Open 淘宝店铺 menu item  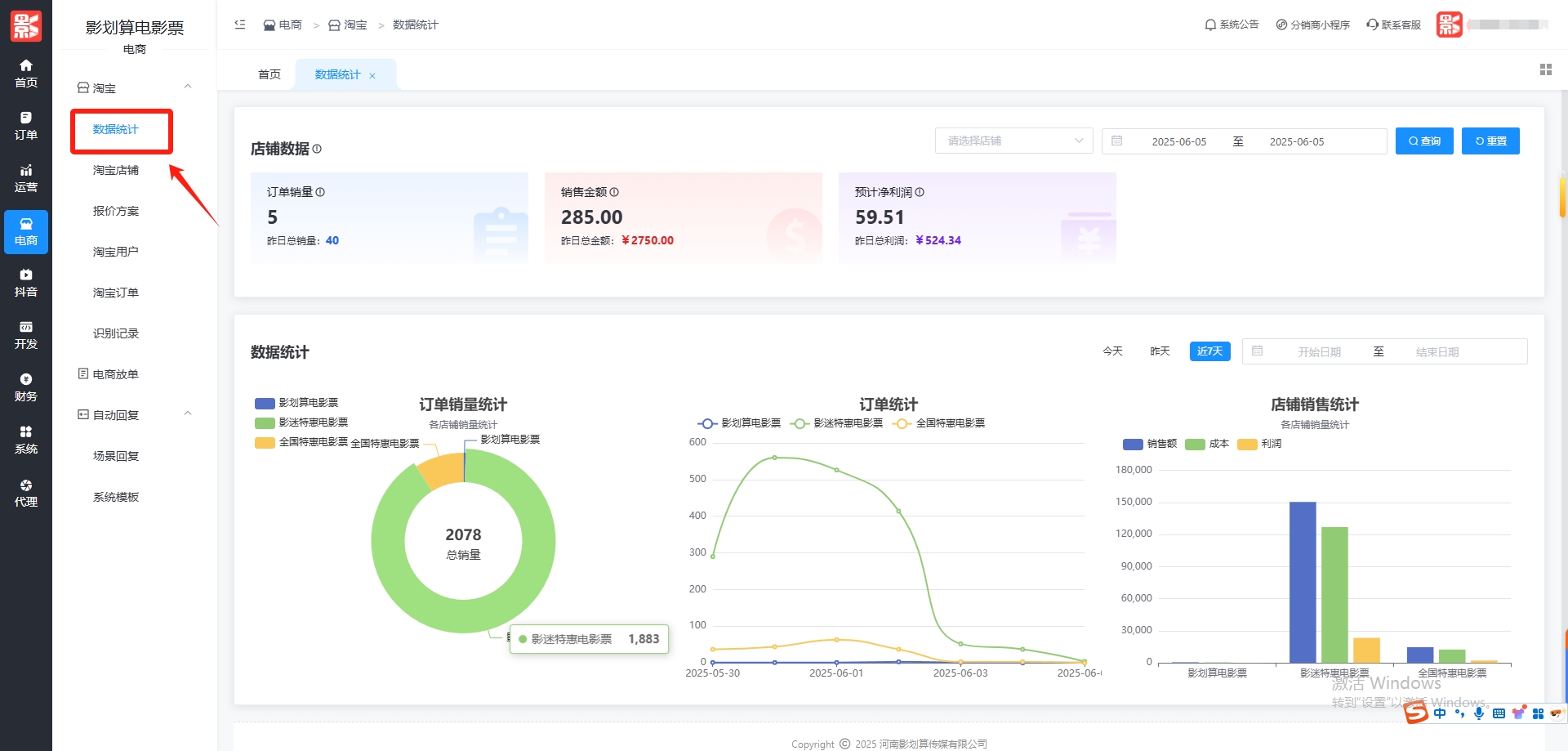click(x=116, y=170)
